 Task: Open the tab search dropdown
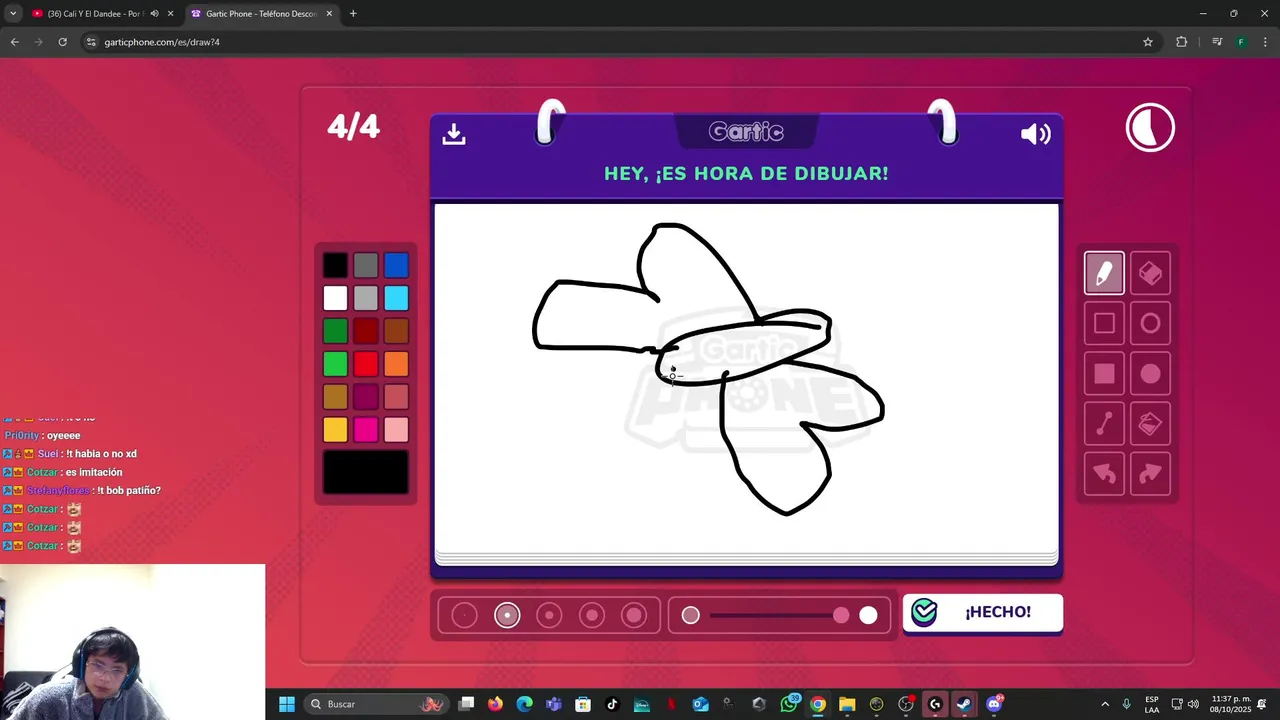(12, 14)
